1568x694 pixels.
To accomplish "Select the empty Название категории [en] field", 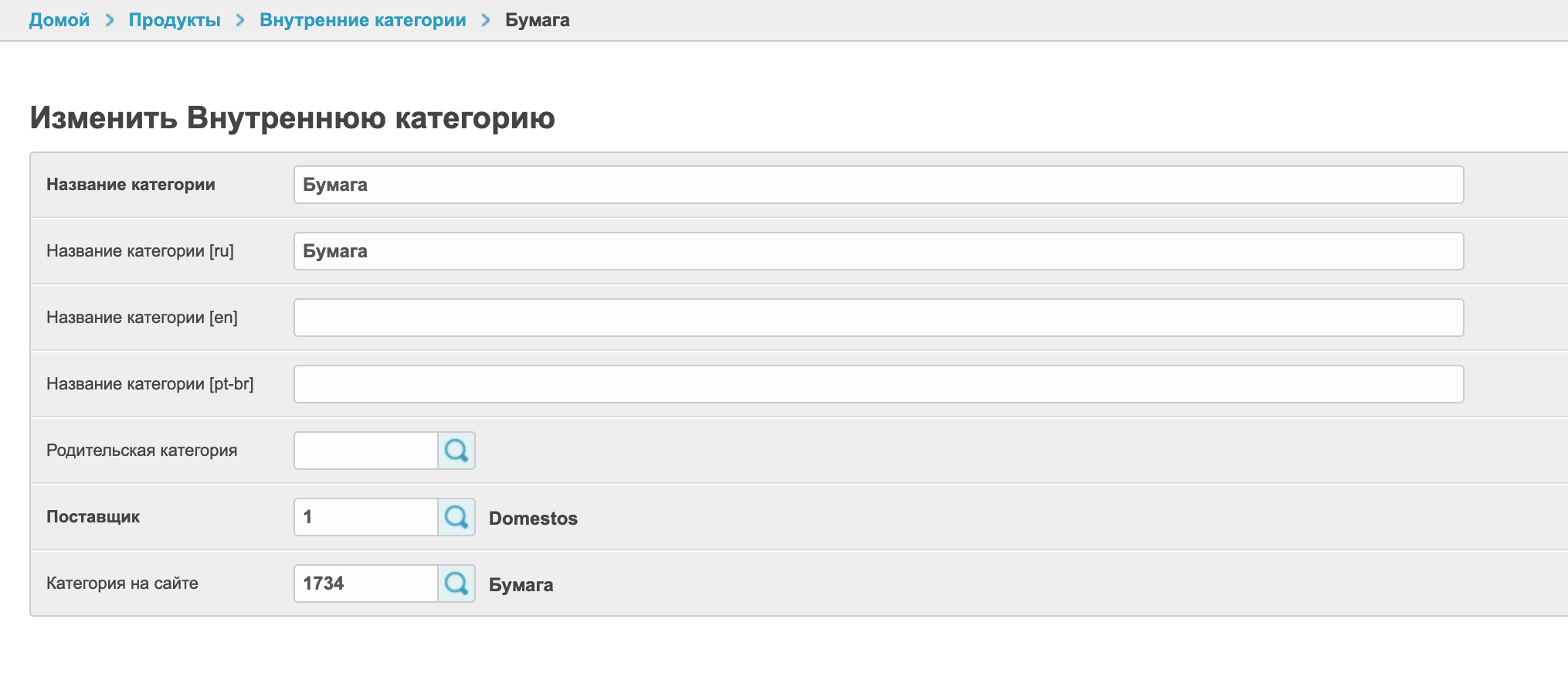I will point(878,318).
